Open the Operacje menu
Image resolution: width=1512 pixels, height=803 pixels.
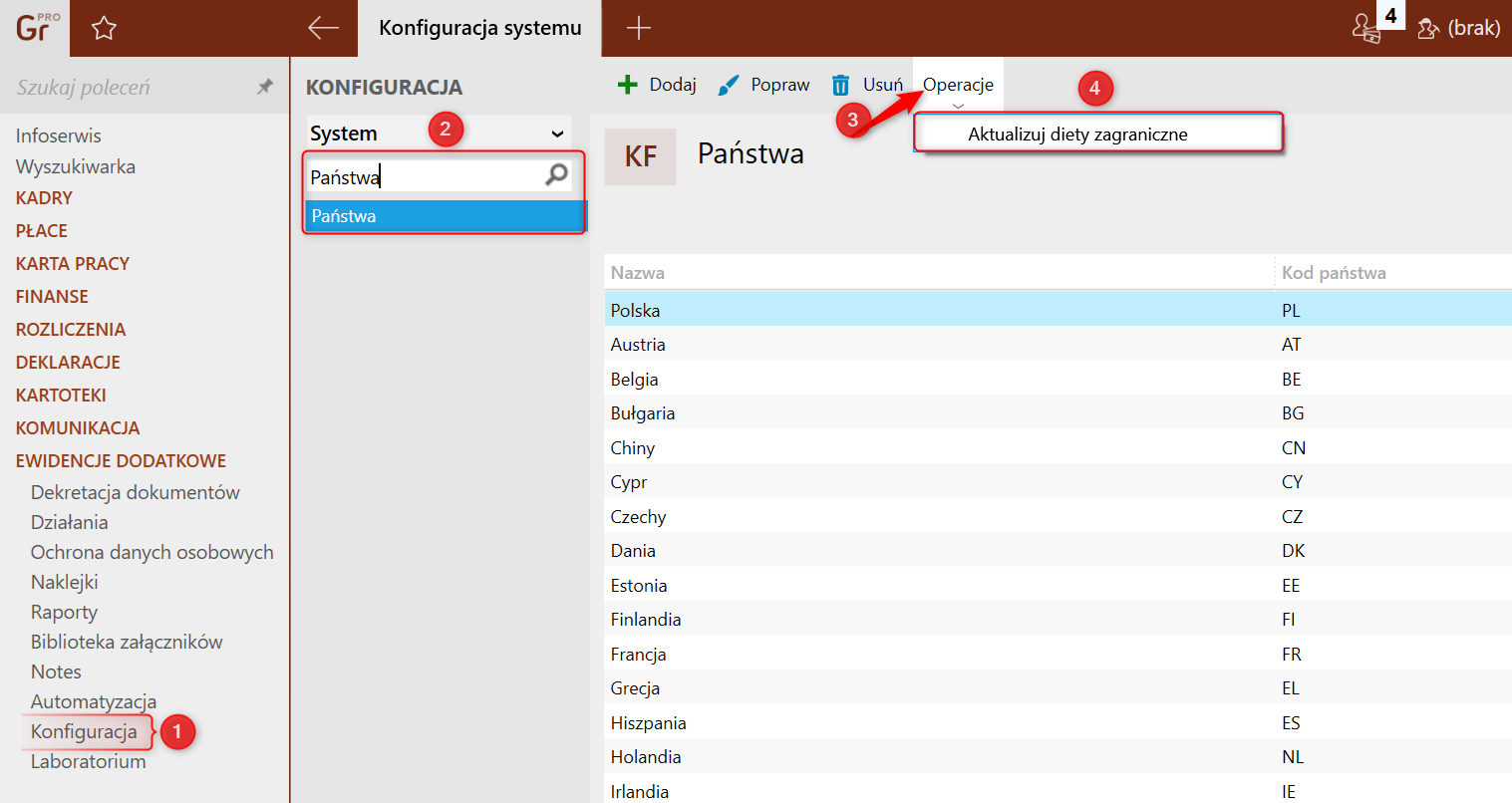coord(958,85)
